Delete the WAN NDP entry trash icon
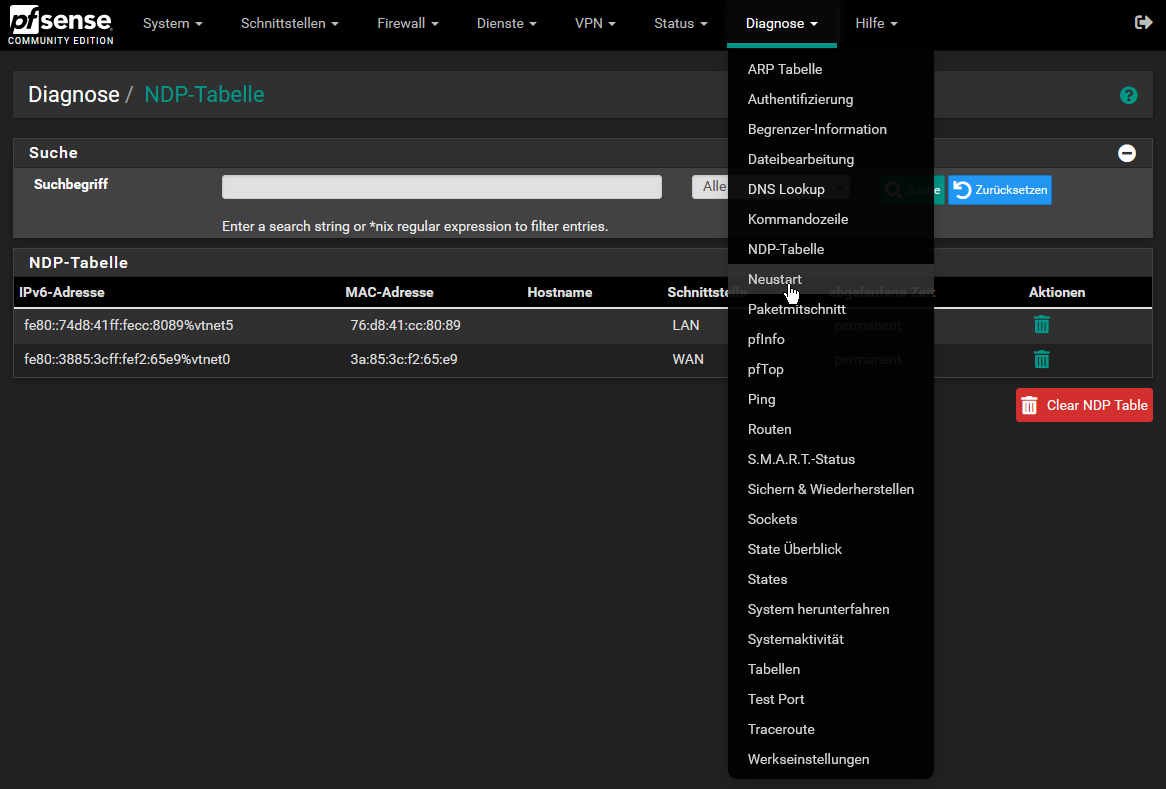The height and width of the screenshot is (789, 1166). pos(1041,359)
